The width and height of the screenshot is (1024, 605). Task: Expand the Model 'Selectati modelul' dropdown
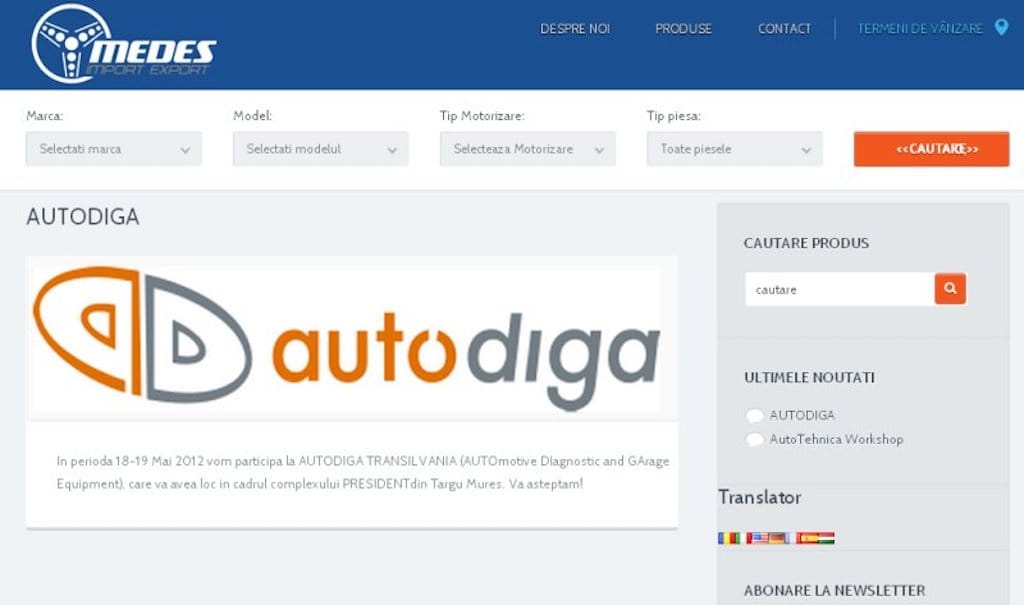click(321, 149)
